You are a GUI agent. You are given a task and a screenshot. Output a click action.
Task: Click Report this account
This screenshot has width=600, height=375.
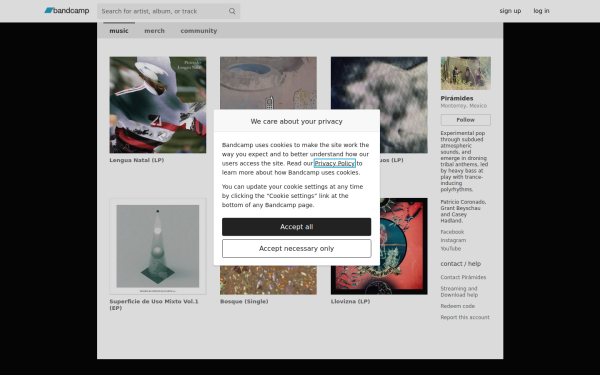(x=465, y=317)
